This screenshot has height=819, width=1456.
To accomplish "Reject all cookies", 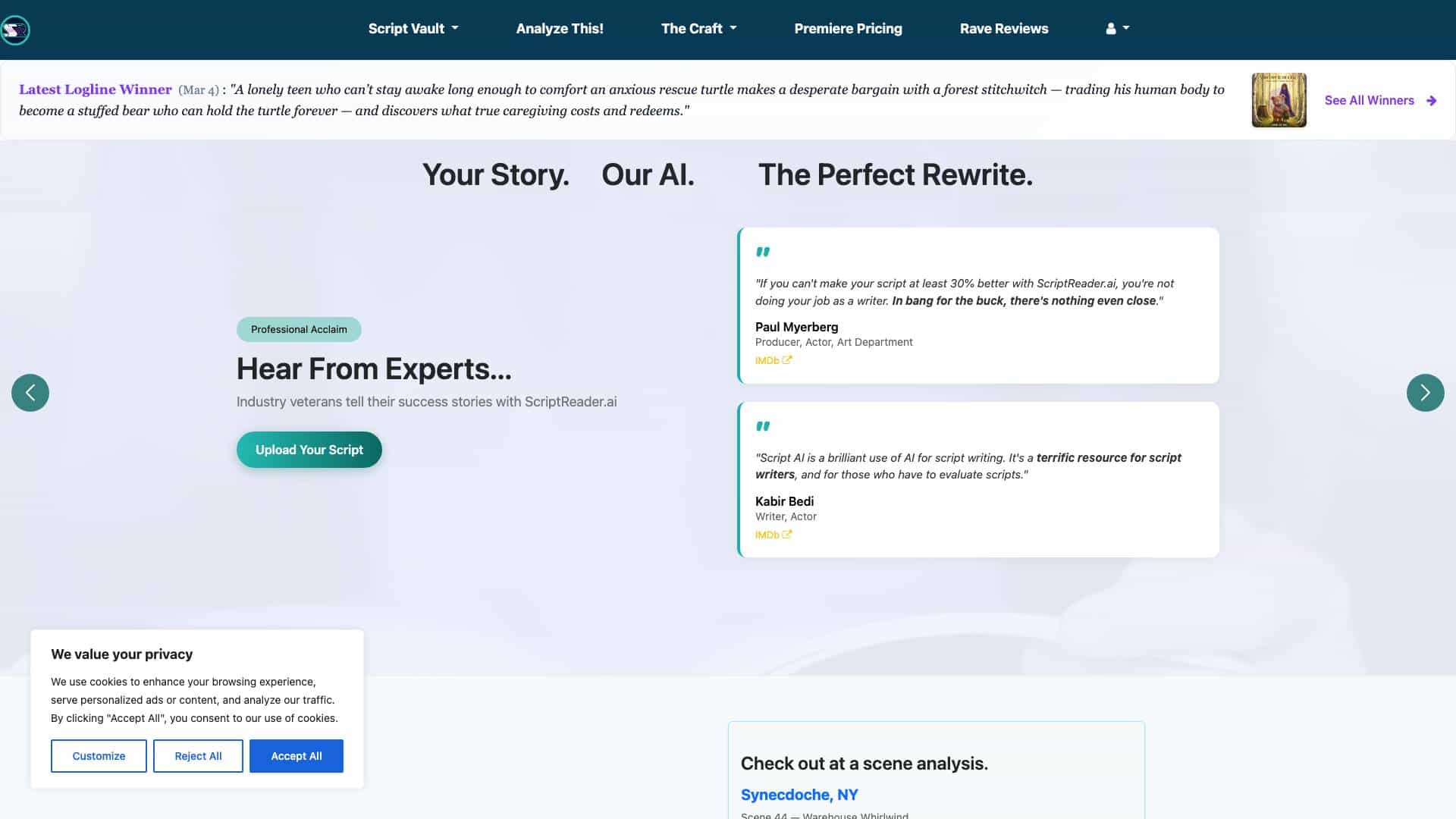I will (x=198, y=756).
